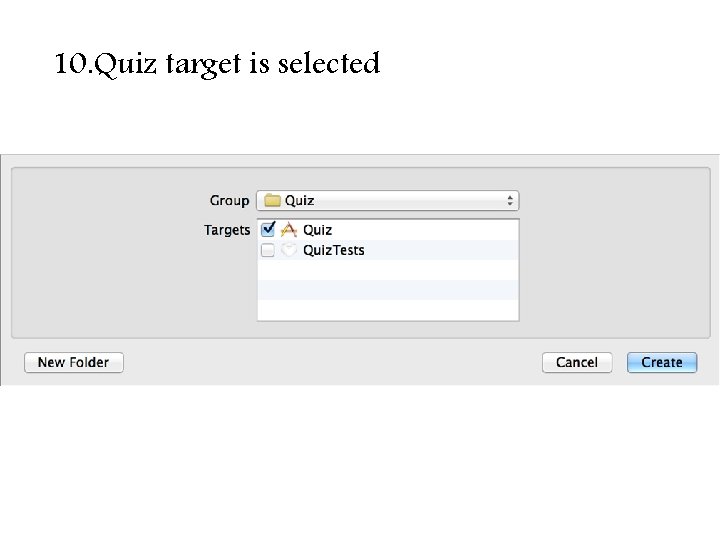720x540 pixels.
Task: Click the Group popup up-down arrows
Action: pyautogui.click(x=510, y=201)
